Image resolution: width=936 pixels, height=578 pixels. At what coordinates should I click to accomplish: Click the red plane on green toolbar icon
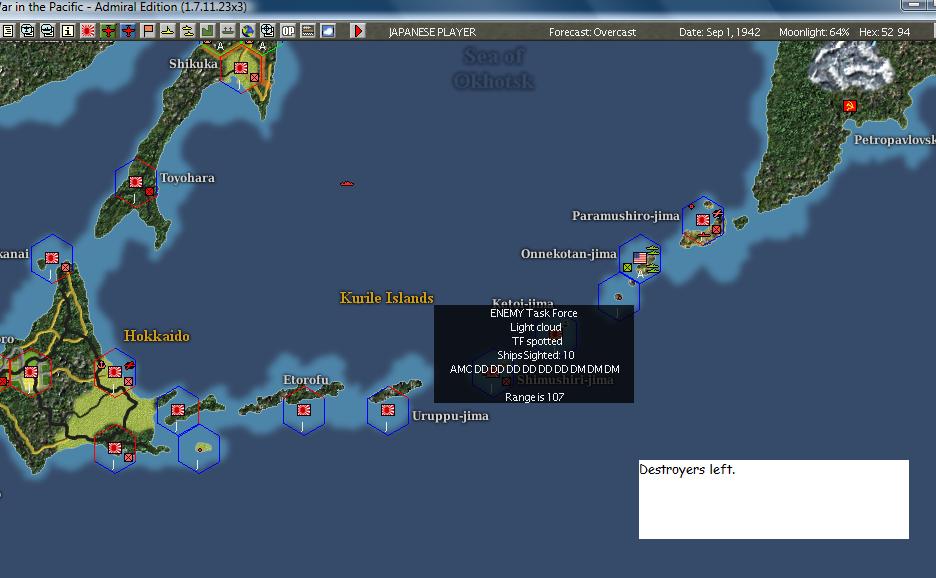(107, 31)
